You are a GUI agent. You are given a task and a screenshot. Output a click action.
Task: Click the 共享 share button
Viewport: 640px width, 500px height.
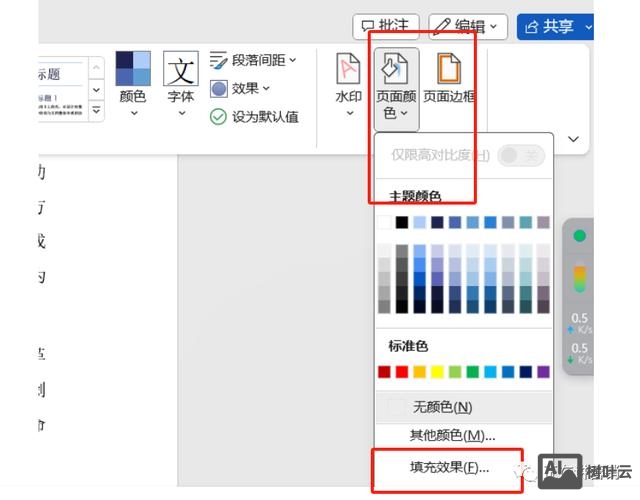click(549, 27)
